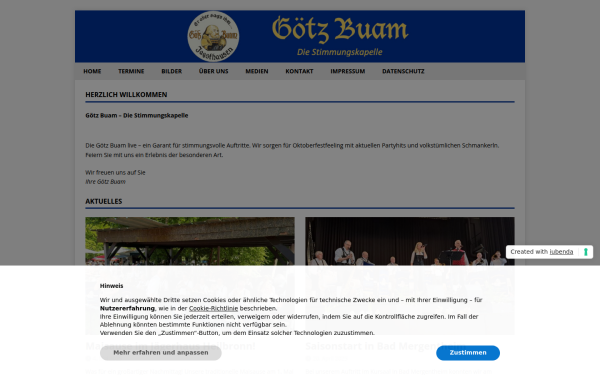Open the Cookie-Richtlinie link
Image resolution: width=600 pixels, height=375 pixels.
[213, 308]
